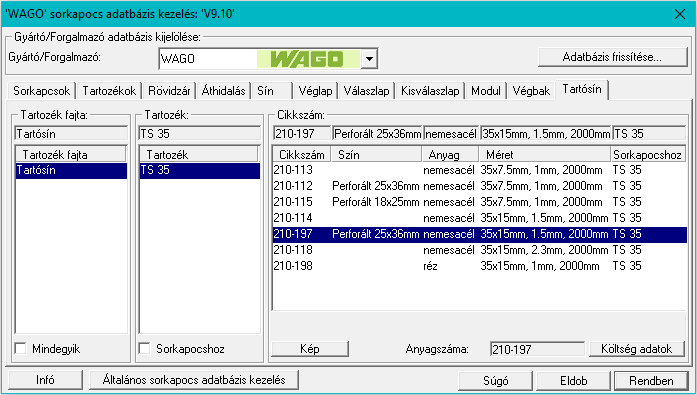This screenshot has height=395, width=697.
Task: Click the TS 35 field under Tartozék
Action: tap(200, 133)
